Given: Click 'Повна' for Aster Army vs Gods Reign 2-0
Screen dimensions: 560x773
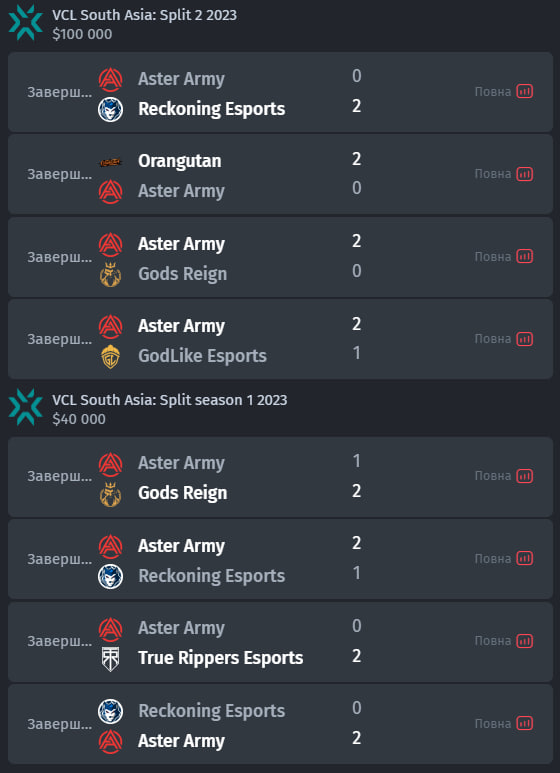Looking at the screenshot, I should (x=492, y=257).
